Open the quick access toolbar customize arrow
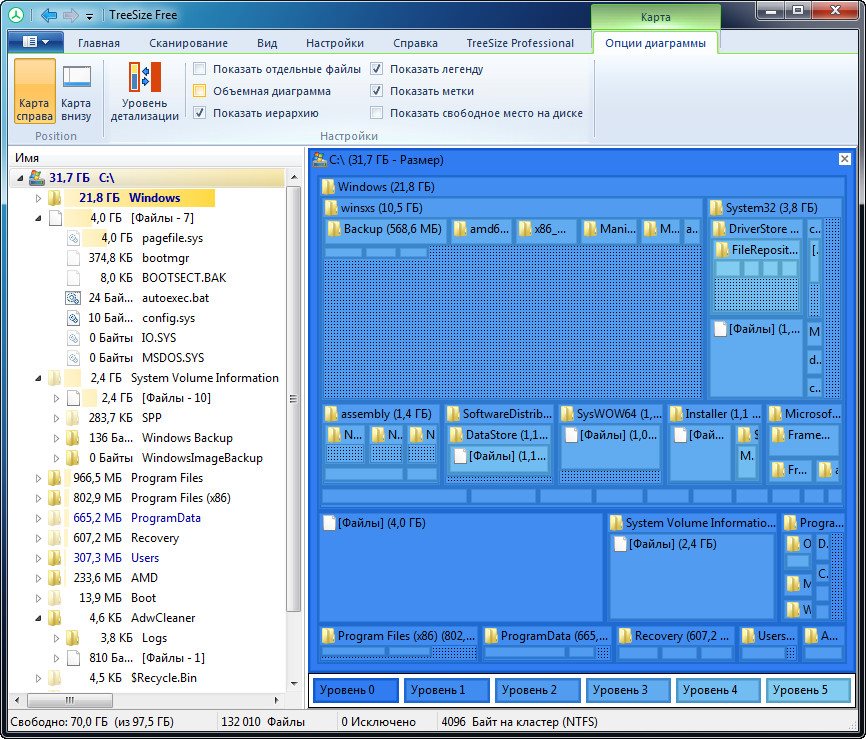 coord(89,17)
